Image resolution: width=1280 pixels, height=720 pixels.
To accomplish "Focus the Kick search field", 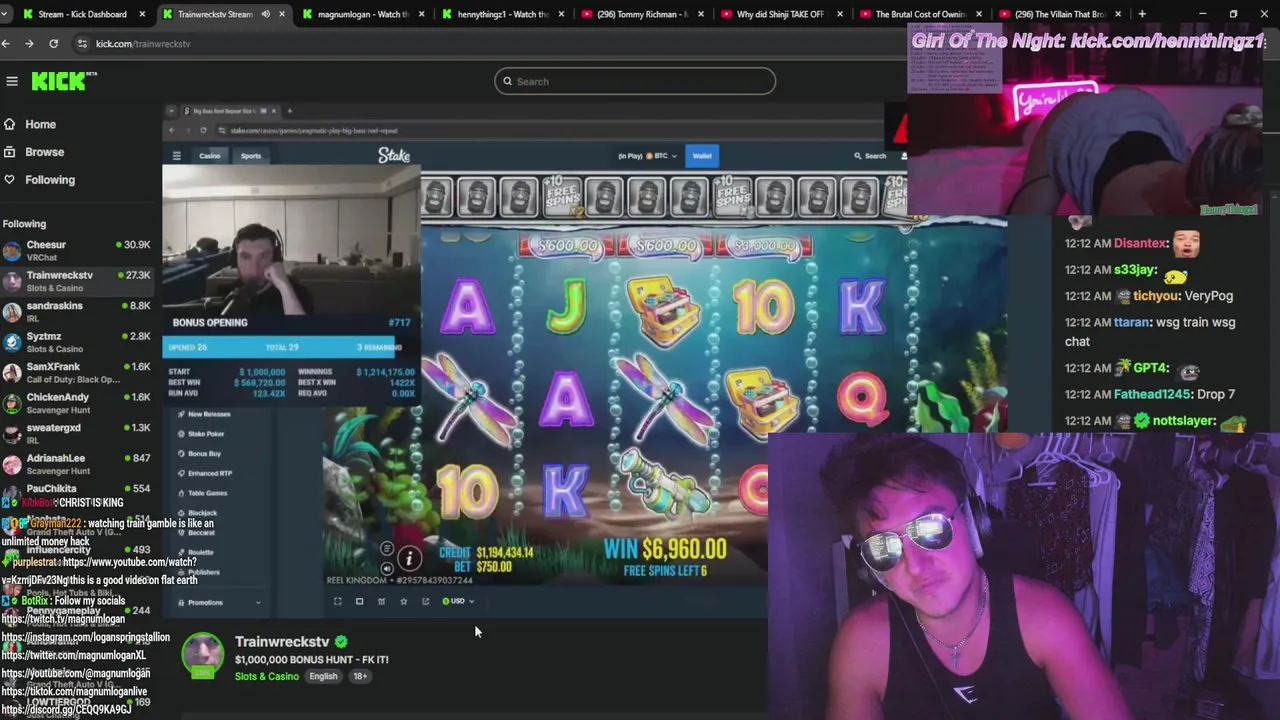I will [635, 82].
